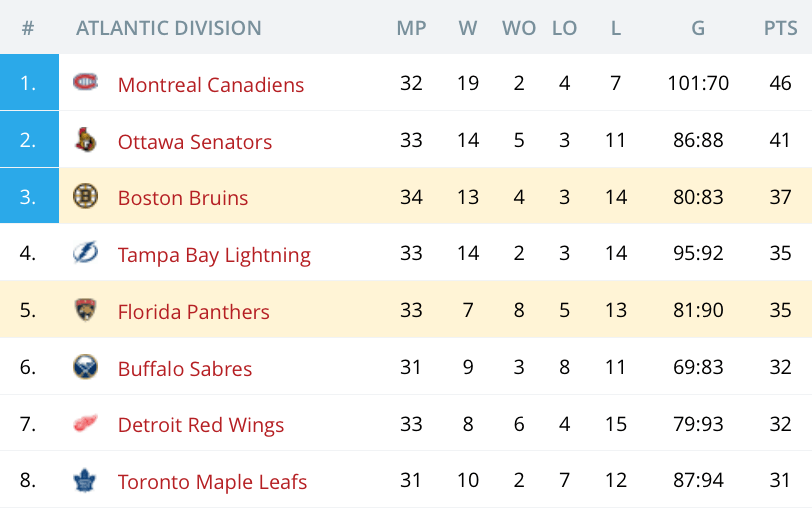Click the blue rank 1 position cell
The image size is (812, 508).
(x=30, y=82)
